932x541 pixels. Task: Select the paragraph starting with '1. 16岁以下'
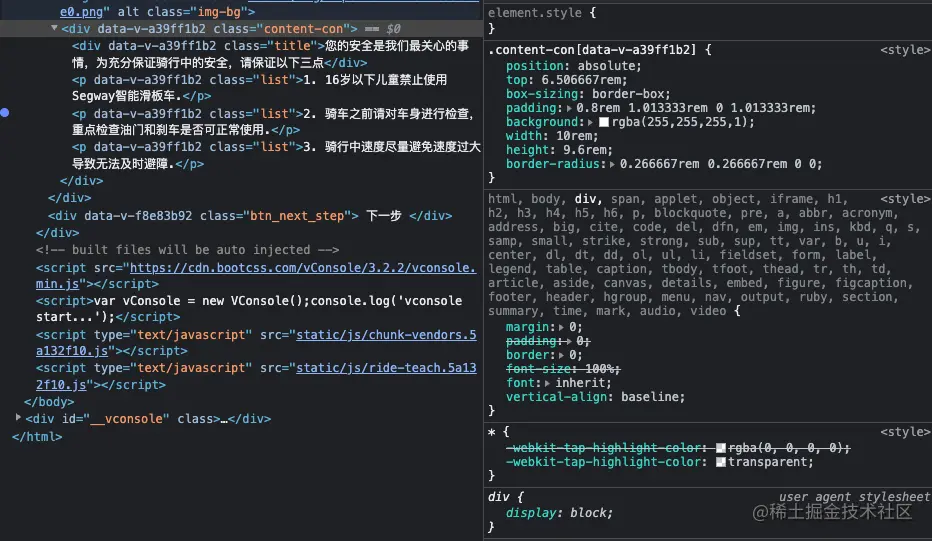pos(260,87)
